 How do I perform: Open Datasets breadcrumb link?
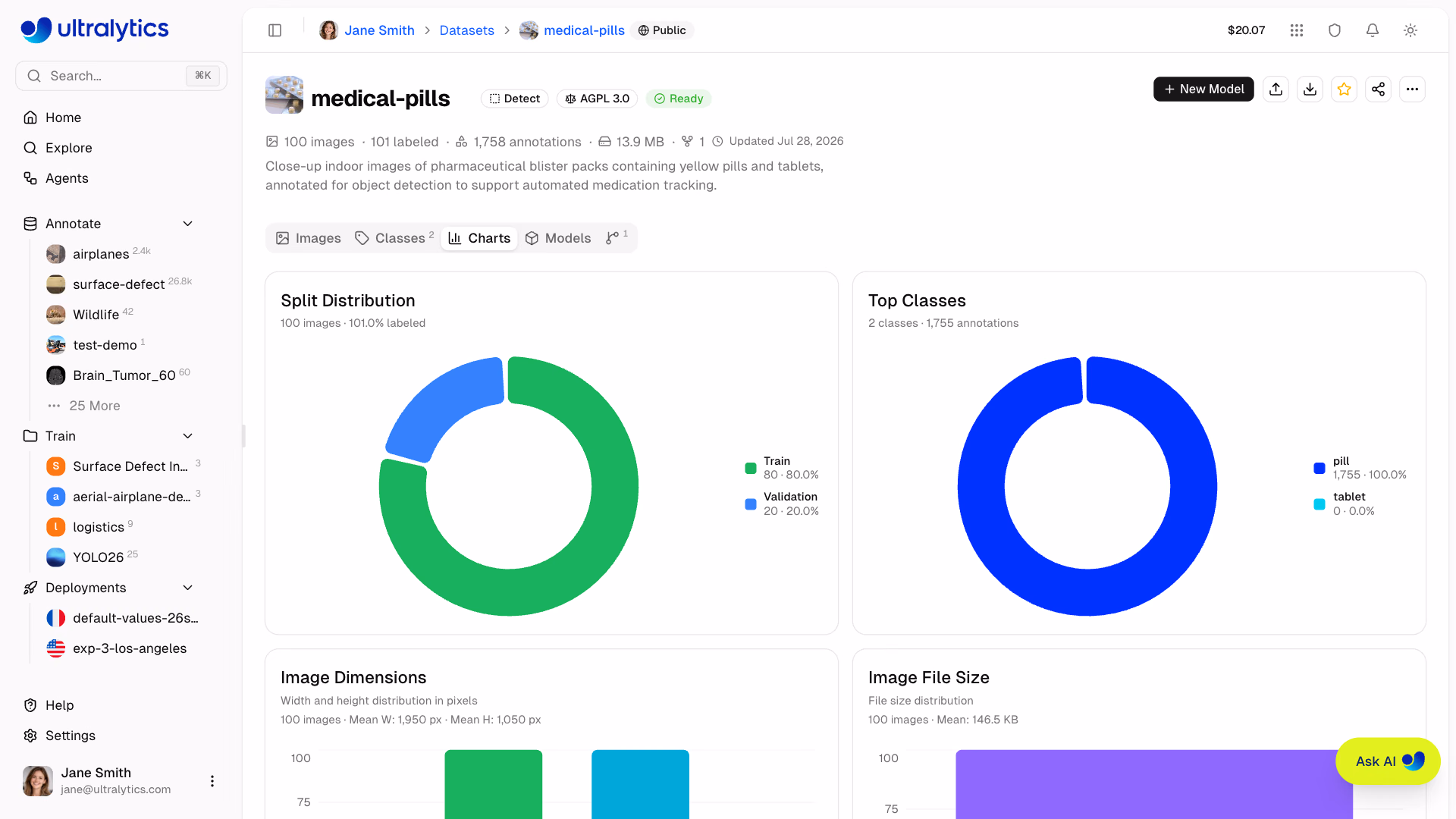[466, 30]
